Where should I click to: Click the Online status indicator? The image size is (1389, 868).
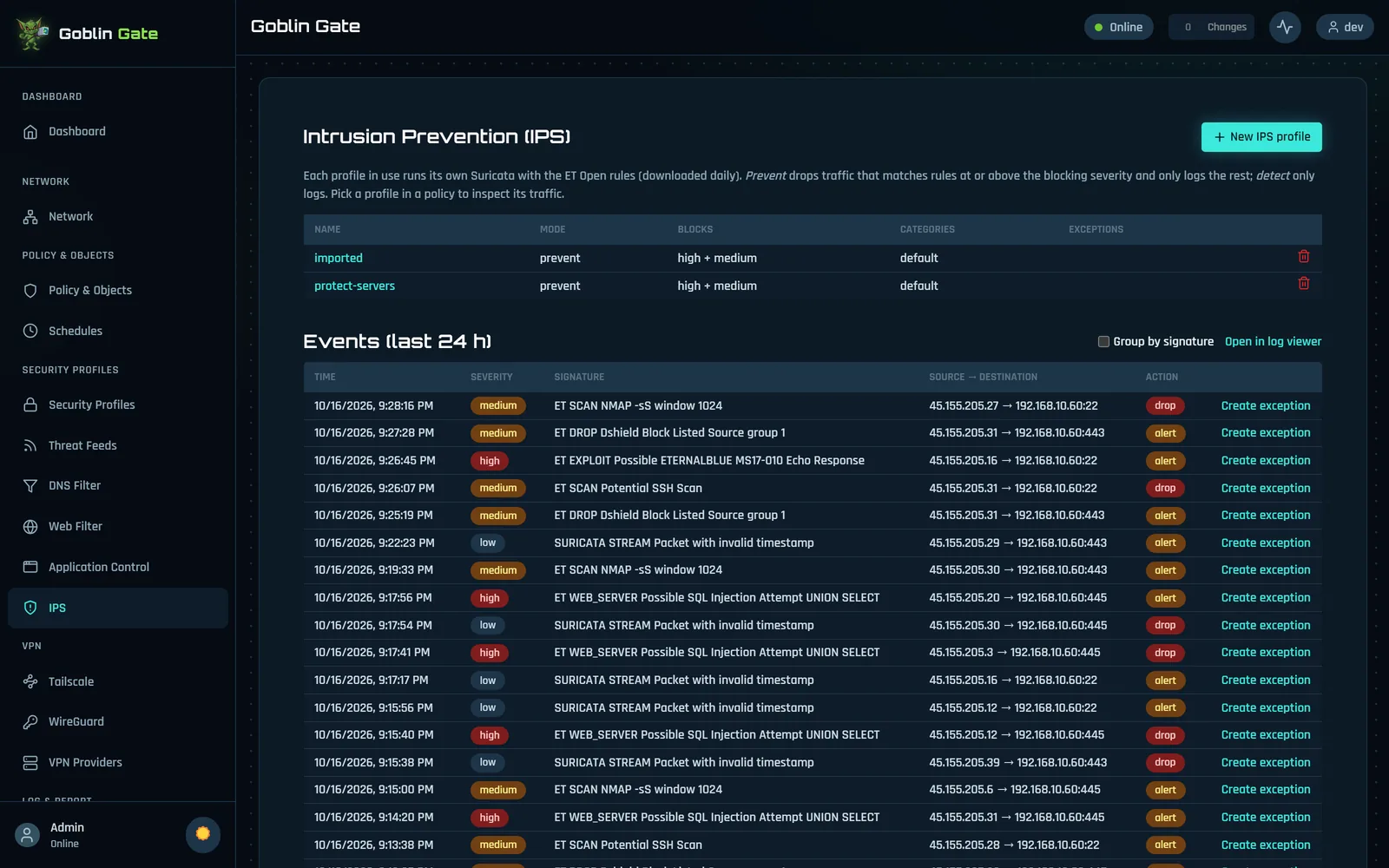tap(1119, 27)
